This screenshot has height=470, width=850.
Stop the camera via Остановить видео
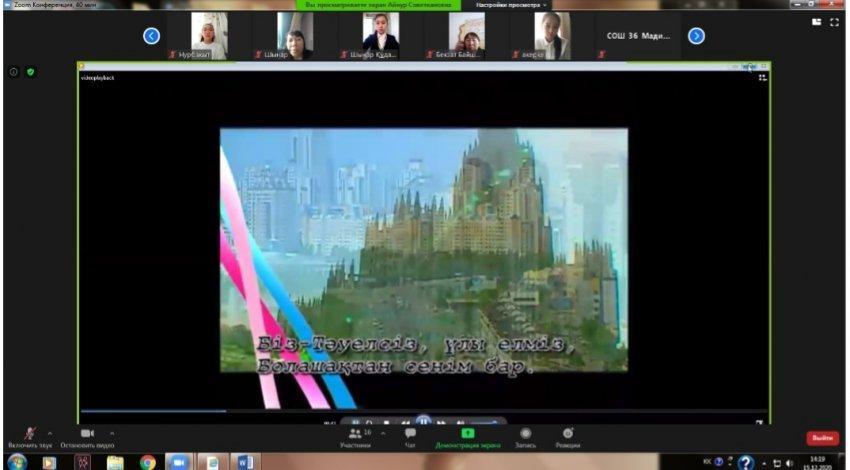point(87,439)
